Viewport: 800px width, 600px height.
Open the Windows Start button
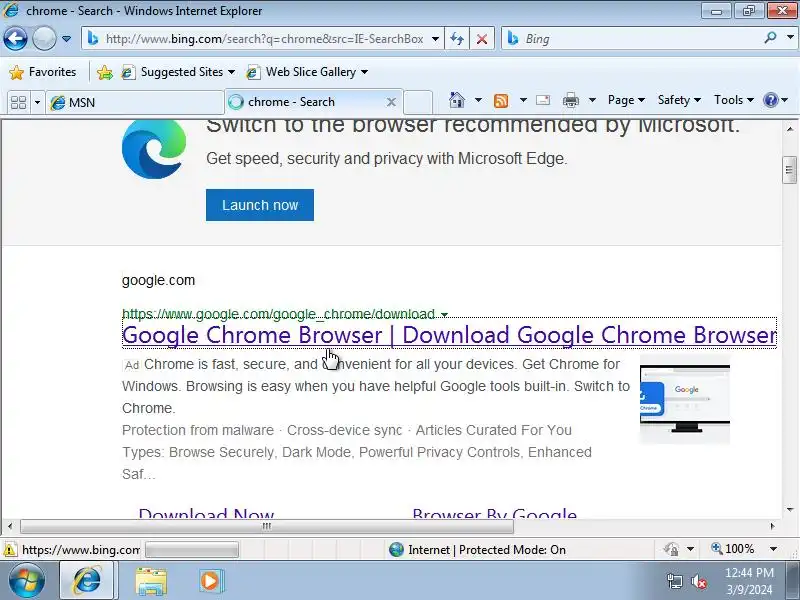click(27, 581)
